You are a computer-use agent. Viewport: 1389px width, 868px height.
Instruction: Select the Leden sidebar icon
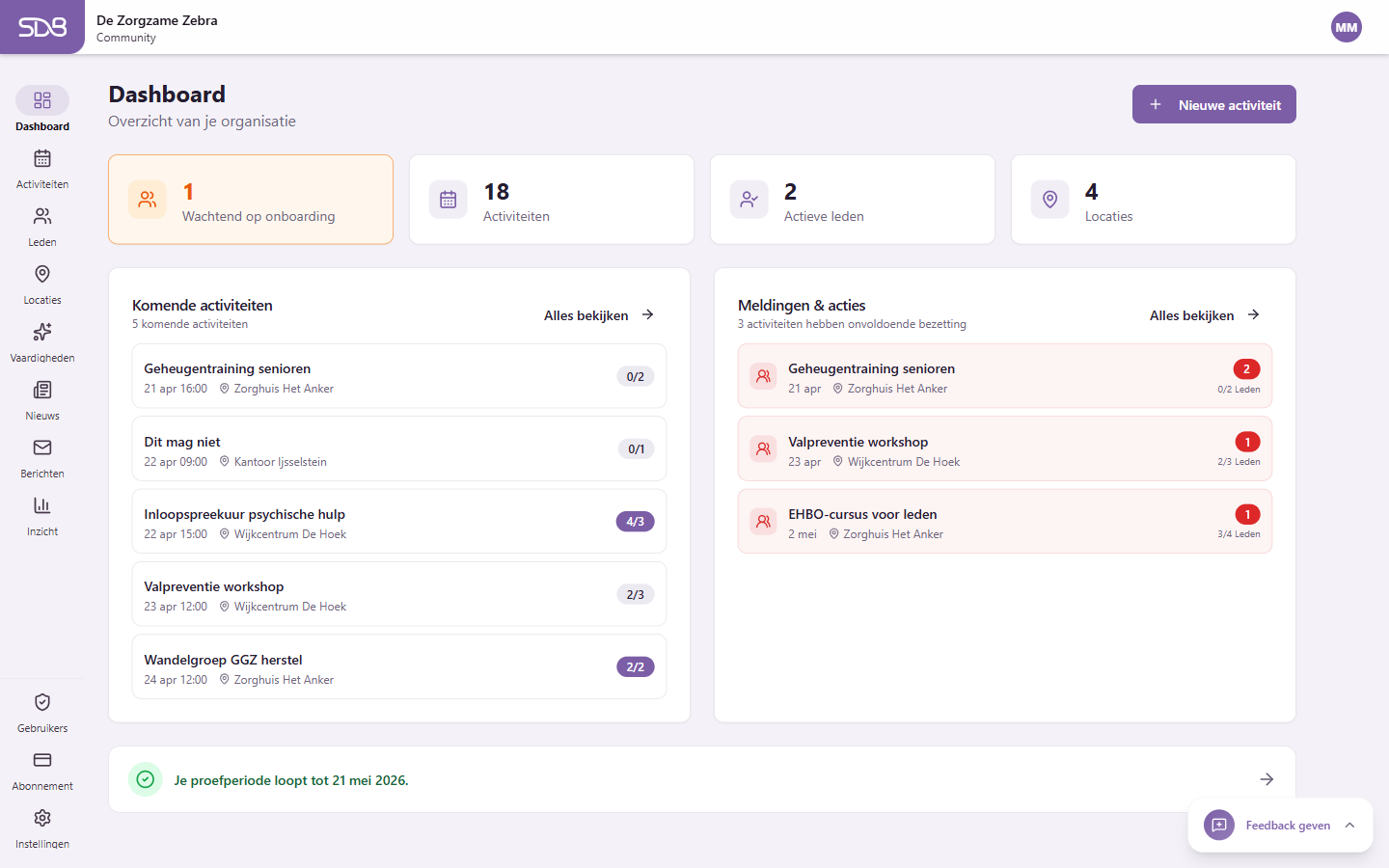pyautogui.click(x=42, y=216)
